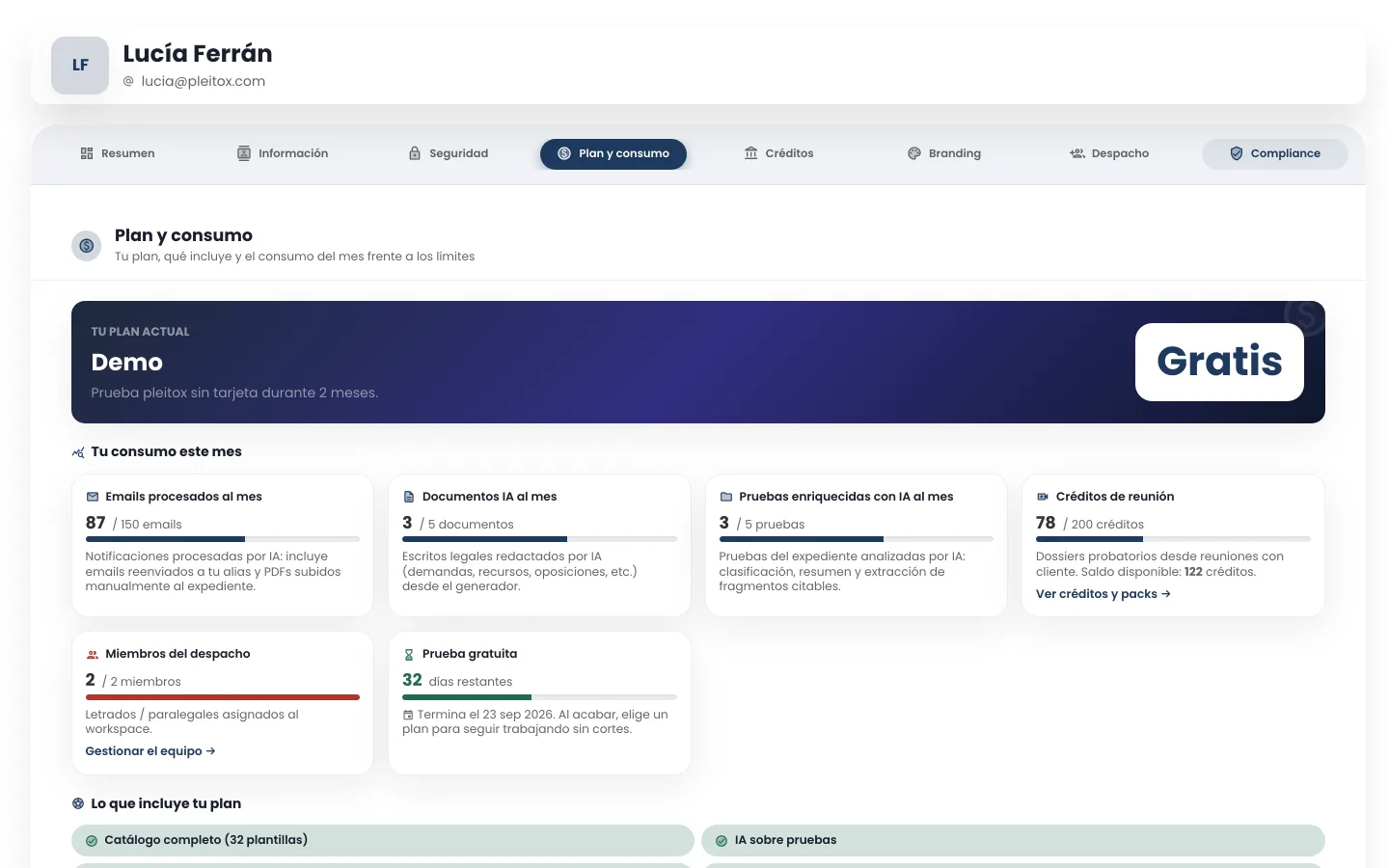Switch to the Despacho tab
Viewport: 1389px width, 868px height.
pyautogui.click(x=1109, y=153)
